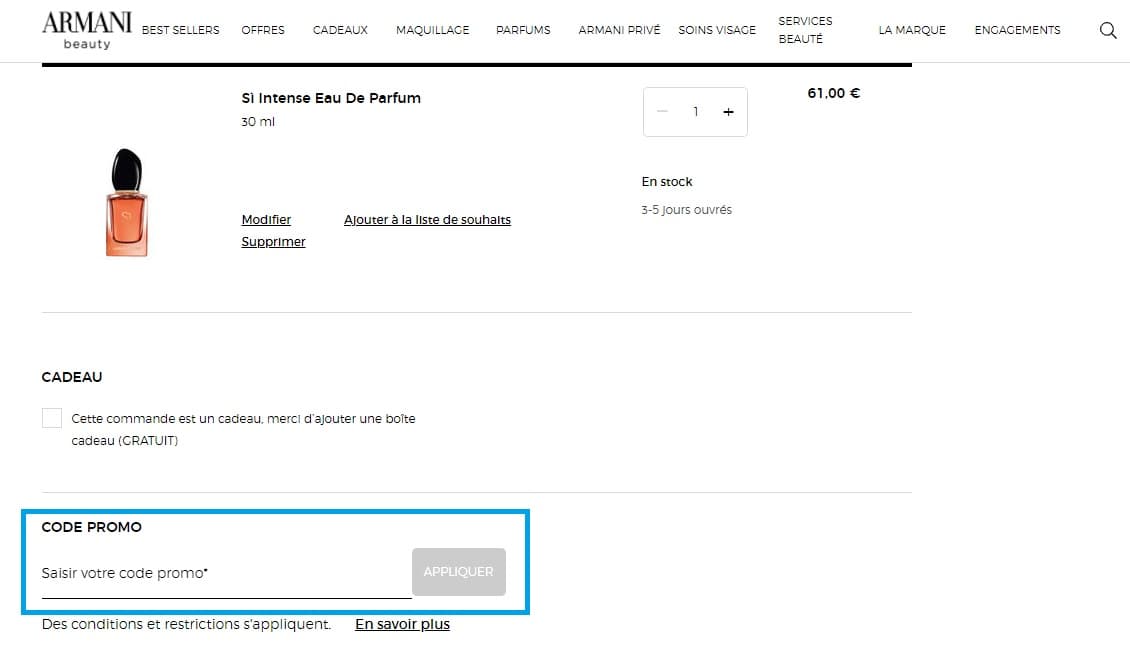Open the search icon
The height and width of the screenshot is (659, 1130).
tap(1108, 30)
